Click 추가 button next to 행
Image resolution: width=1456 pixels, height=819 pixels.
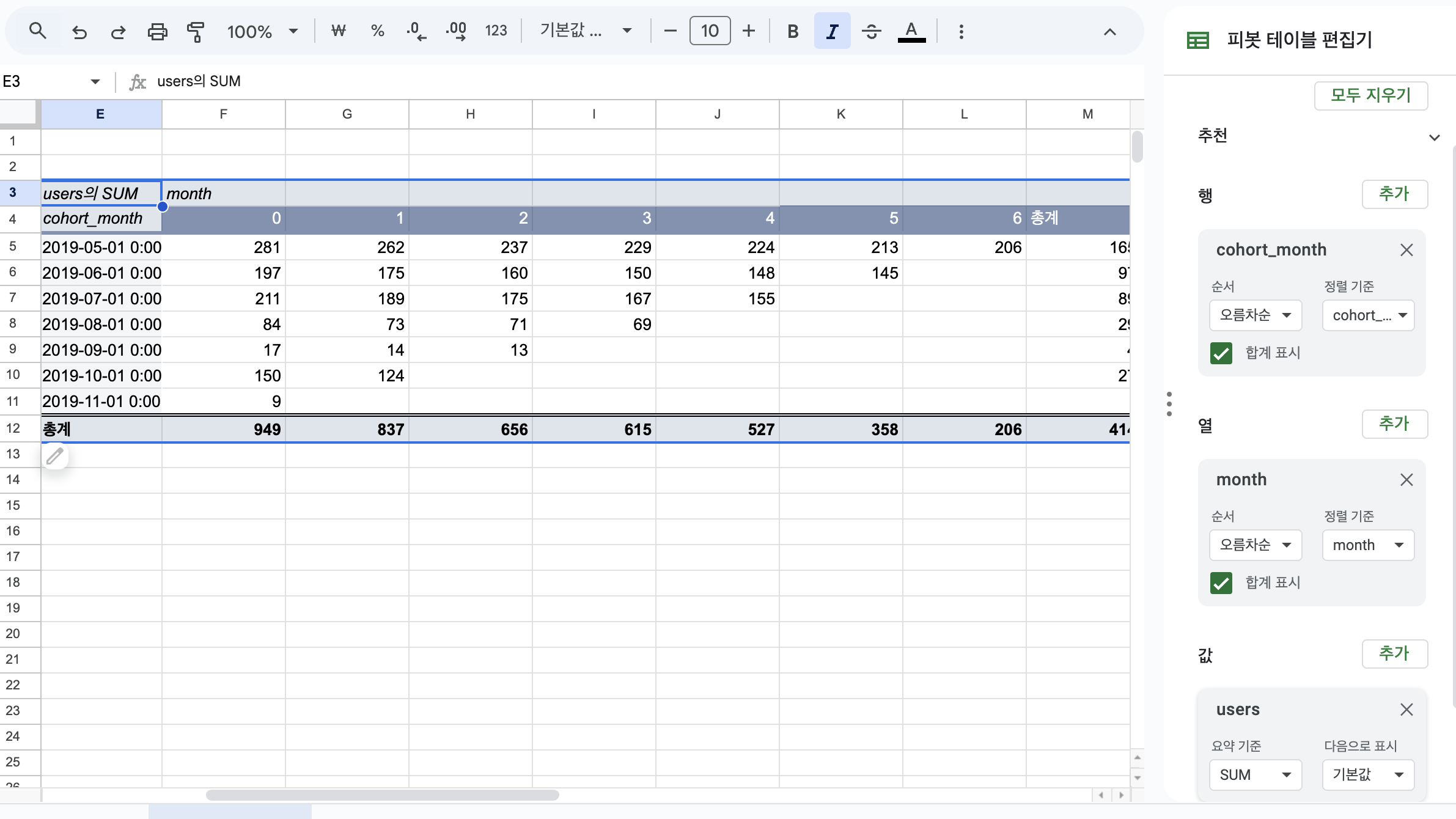[1394, 194]
